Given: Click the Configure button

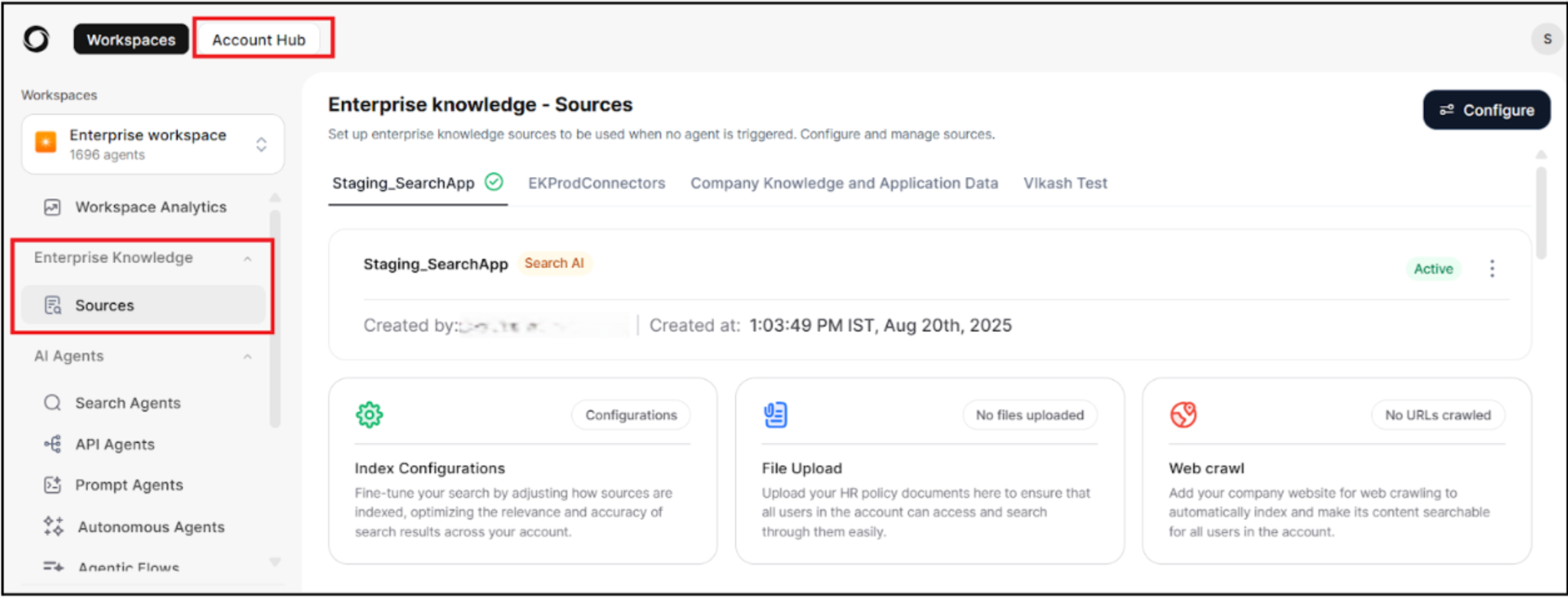Looking at the screenshot, I should [1486, 110].
